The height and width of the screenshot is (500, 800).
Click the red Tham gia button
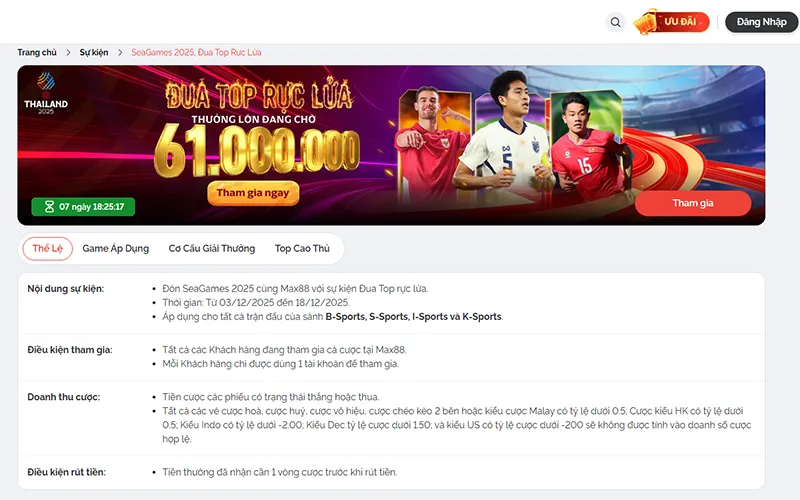click(693, 203)
